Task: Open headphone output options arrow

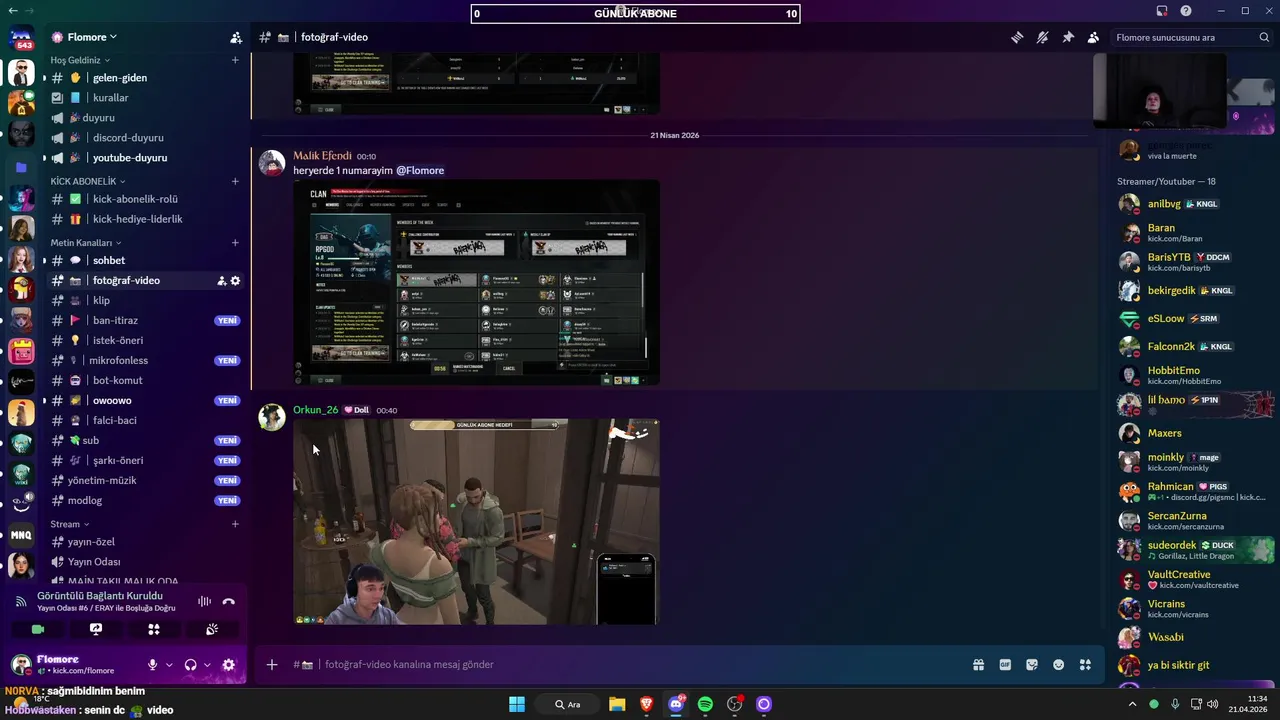Action: coord(207,665)
